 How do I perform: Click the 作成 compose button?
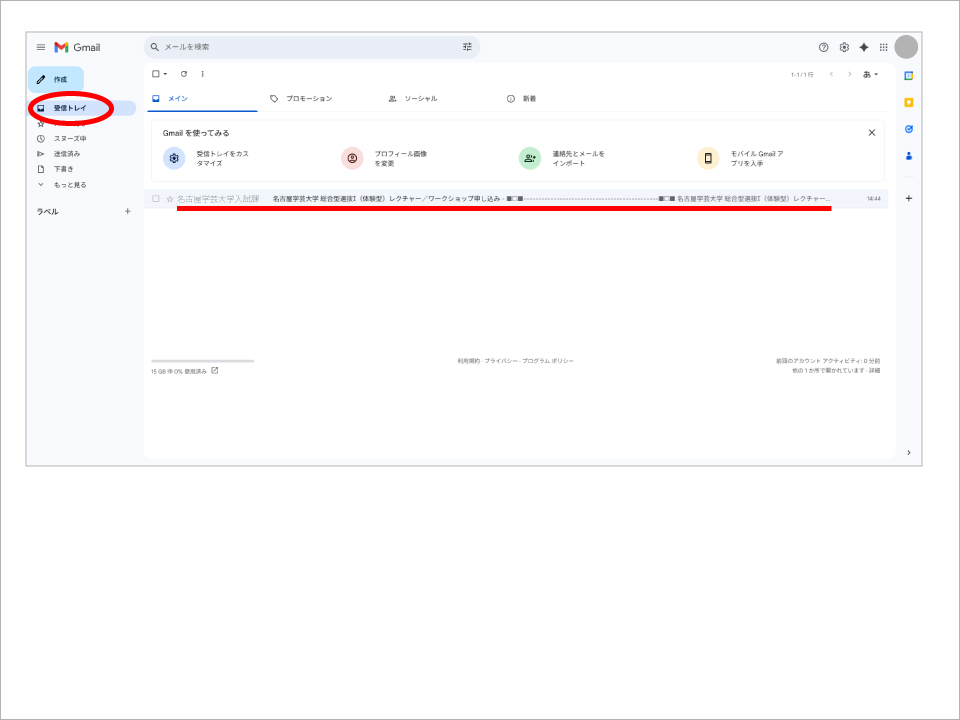[56, 79]
